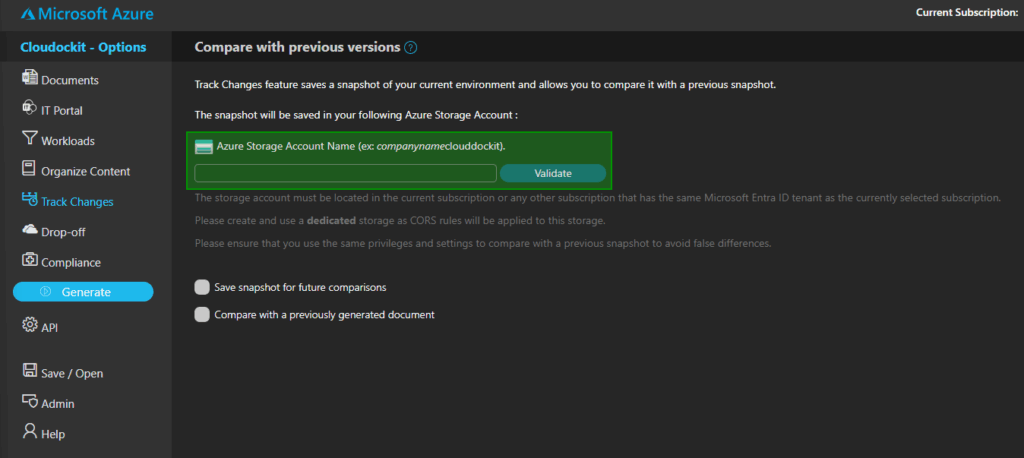This screenshot has height=458, width=1024.
Task: Click the Admin icon in sidebar
Action: (29, 403)
